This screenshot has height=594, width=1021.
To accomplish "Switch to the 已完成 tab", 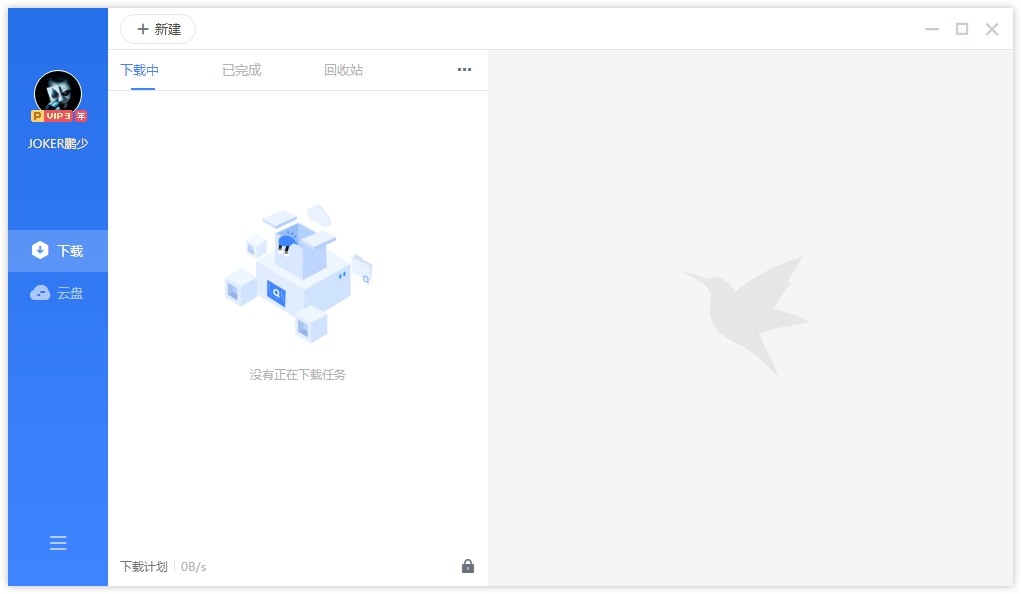I will coord(241,70).
